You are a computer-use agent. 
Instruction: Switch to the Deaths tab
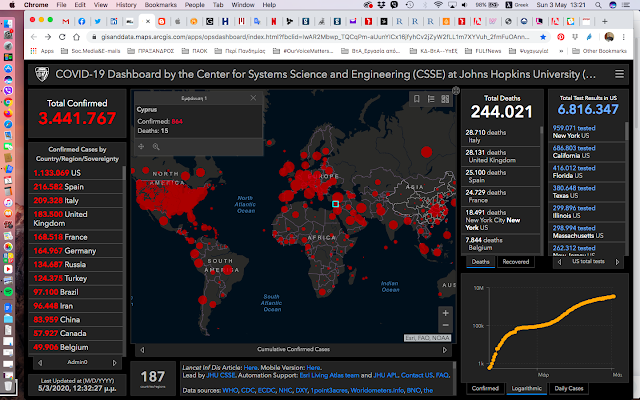click(x=480, y=262)
